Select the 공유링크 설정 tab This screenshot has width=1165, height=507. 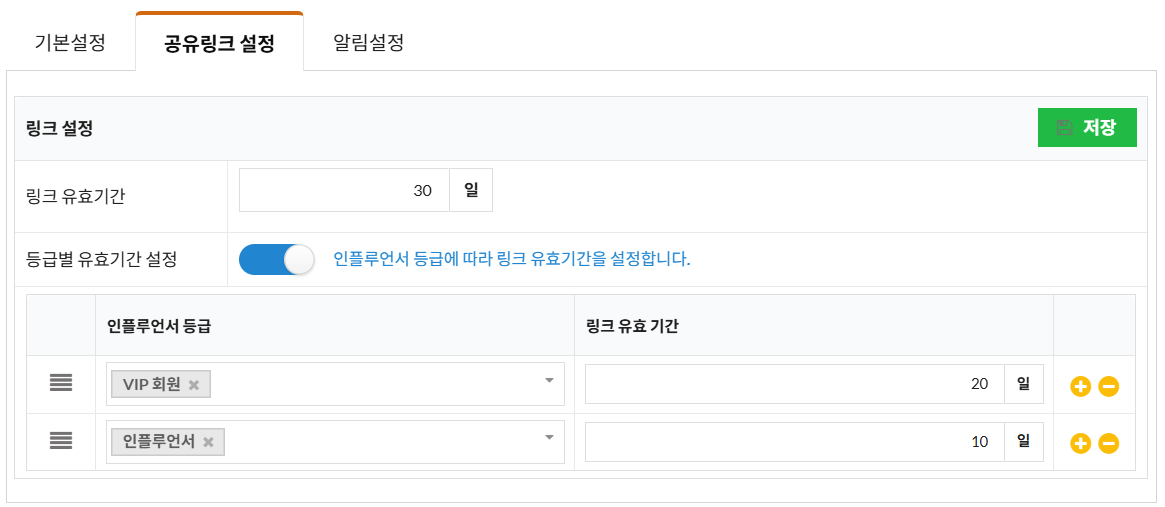click(x=219, y=44)
